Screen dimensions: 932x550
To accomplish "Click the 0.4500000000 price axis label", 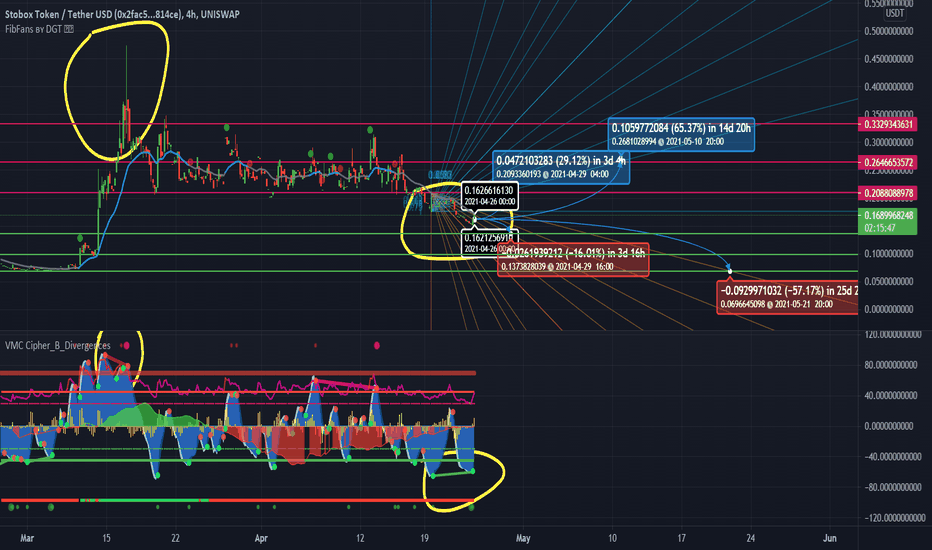I will [x=889, y=59].
